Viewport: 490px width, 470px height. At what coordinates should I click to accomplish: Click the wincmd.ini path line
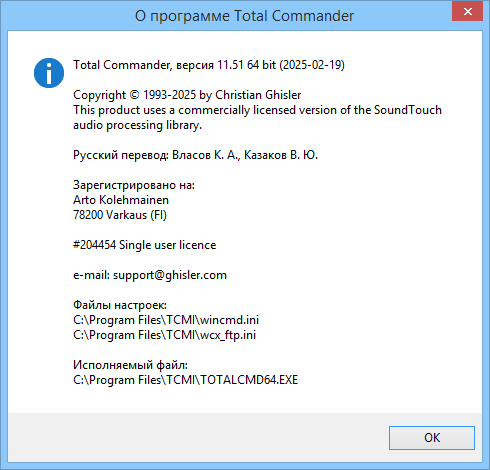click(166, 320)
